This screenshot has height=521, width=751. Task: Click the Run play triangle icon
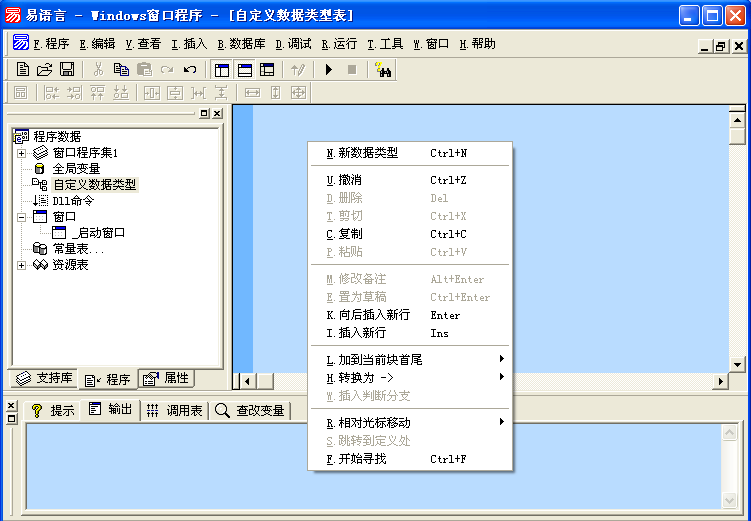tap(329, 70)
